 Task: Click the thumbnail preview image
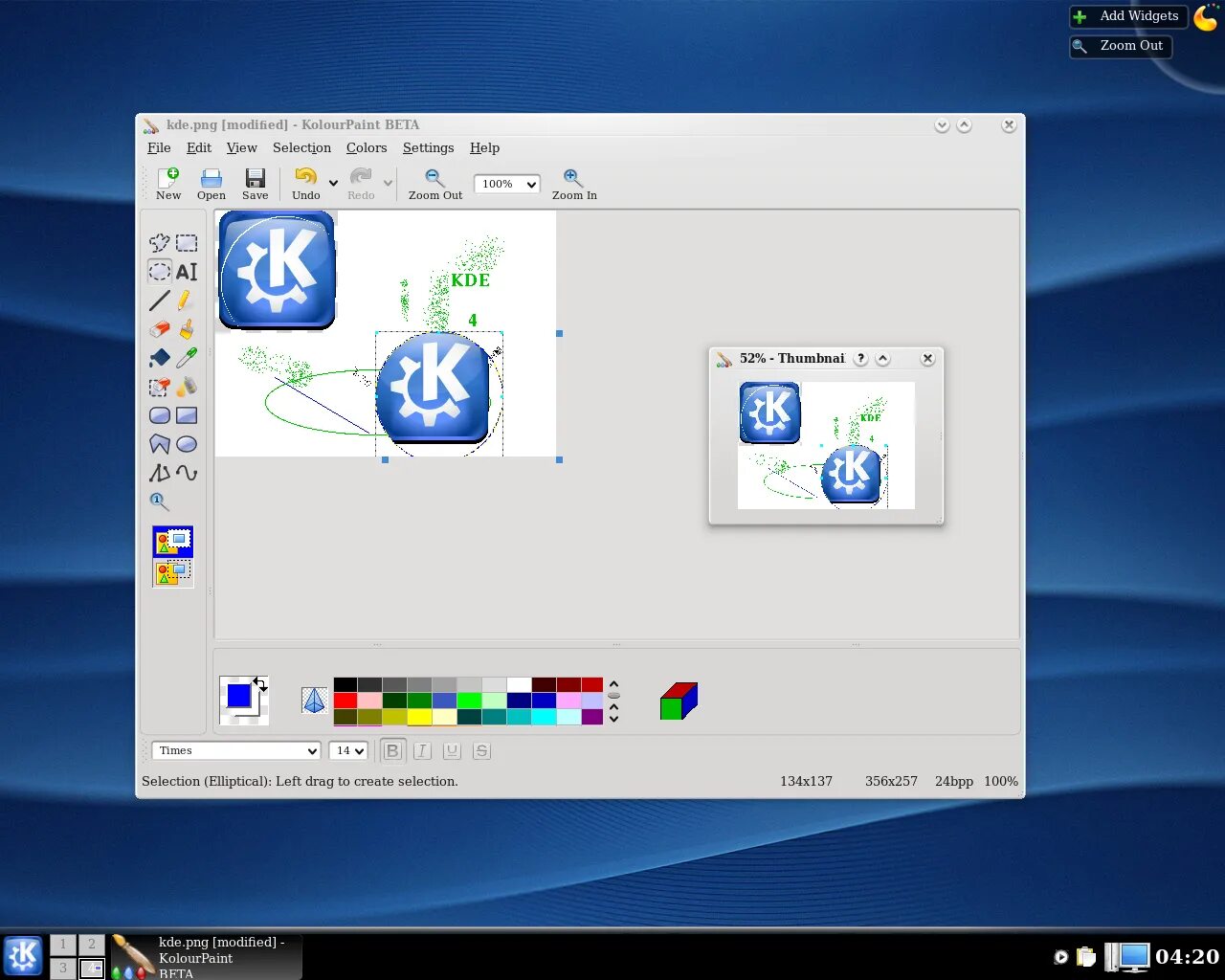coord(826,445)
